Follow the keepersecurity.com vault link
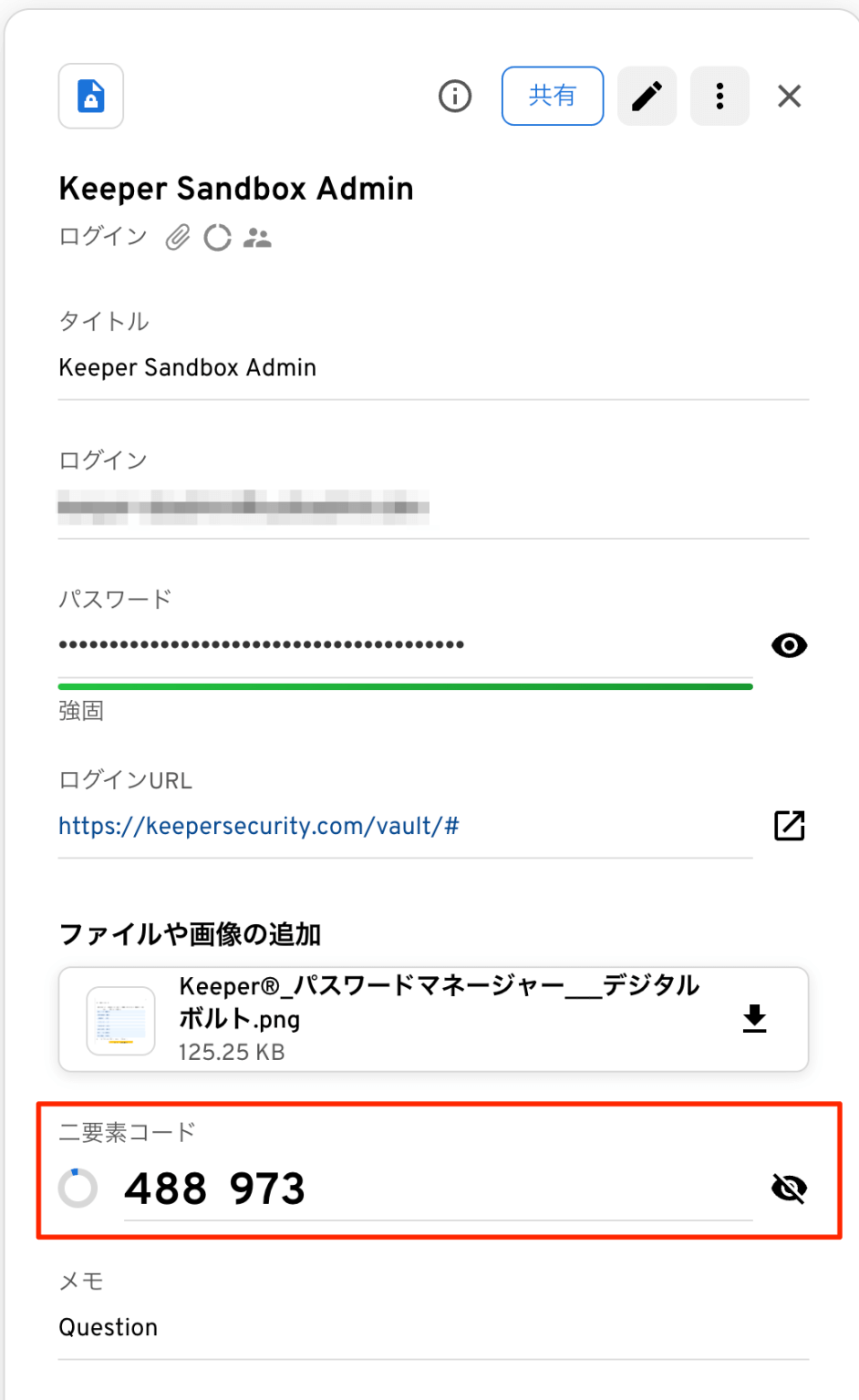The width and height of the screenshot is (859, 1400). tap(259, 826)
